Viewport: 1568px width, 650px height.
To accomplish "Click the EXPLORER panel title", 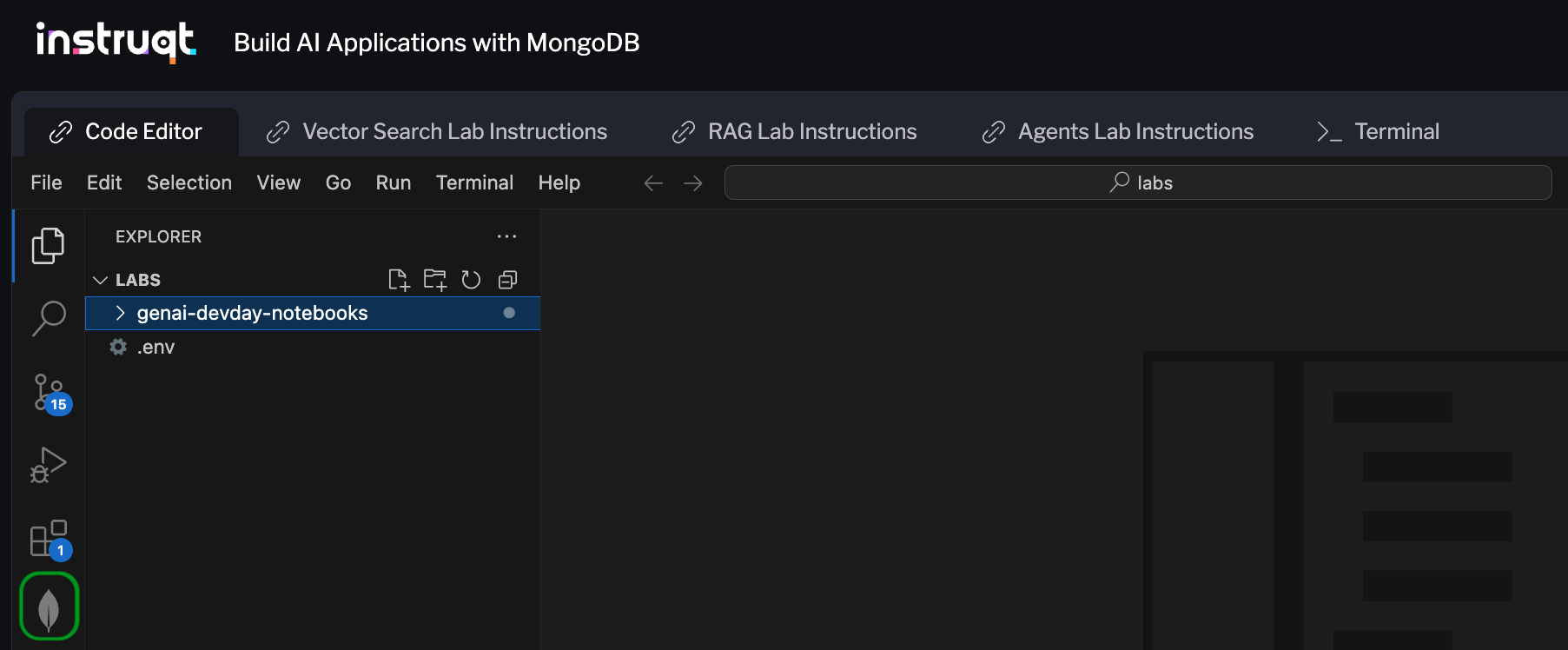I will click(x=159, y=236).
